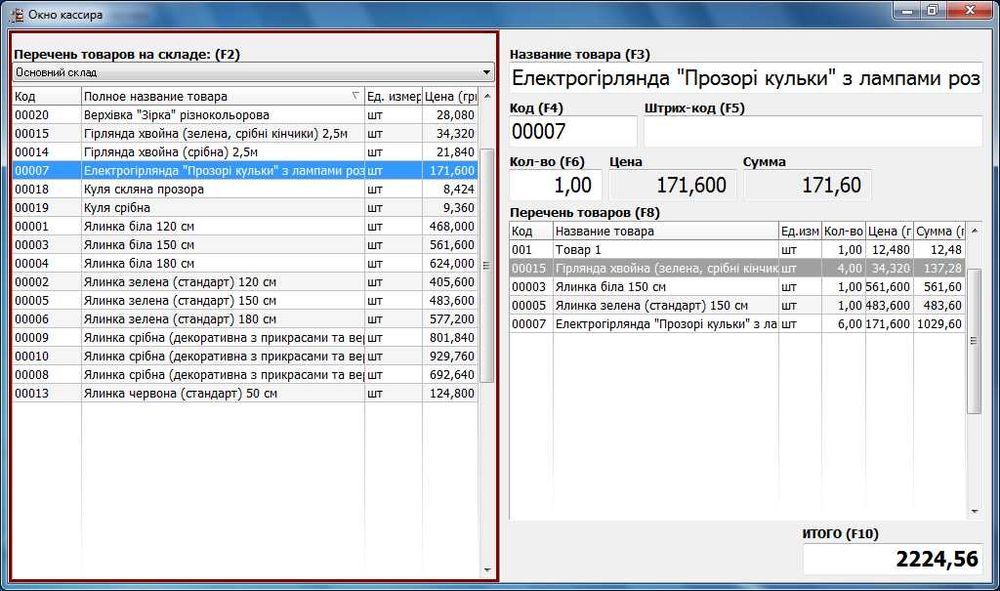Viewport: 1000px width, 591px height.
Task: Select row 00003 in the warehouse list
Action: click(x=245, y=245)
